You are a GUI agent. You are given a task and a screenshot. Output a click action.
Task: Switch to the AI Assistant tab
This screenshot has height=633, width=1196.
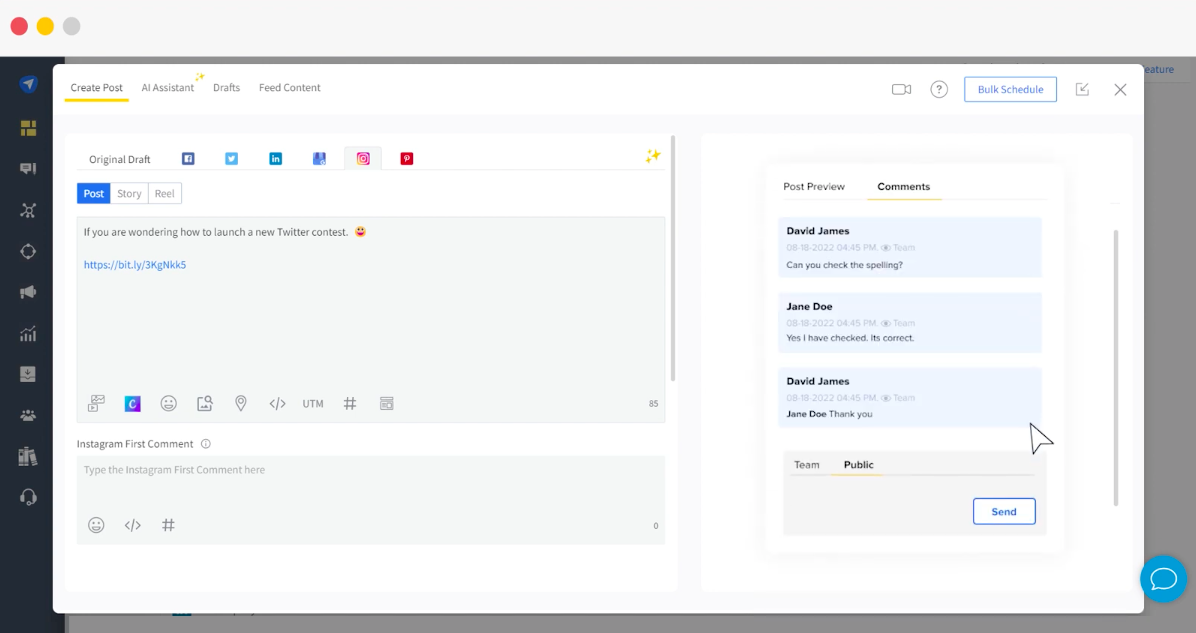(167, 88)
